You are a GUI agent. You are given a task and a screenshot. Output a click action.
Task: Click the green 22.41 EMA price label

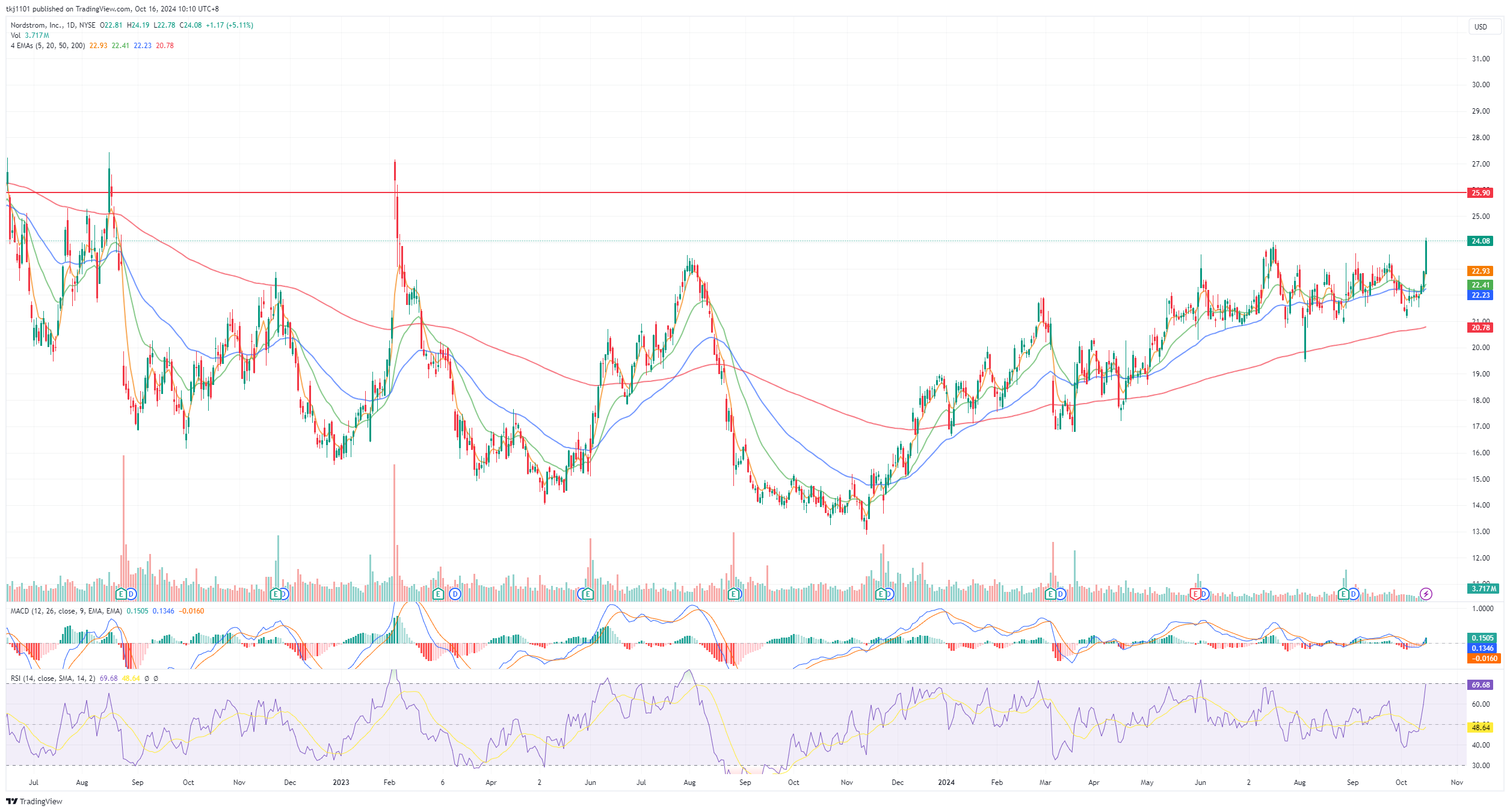tap(1481, 285)
